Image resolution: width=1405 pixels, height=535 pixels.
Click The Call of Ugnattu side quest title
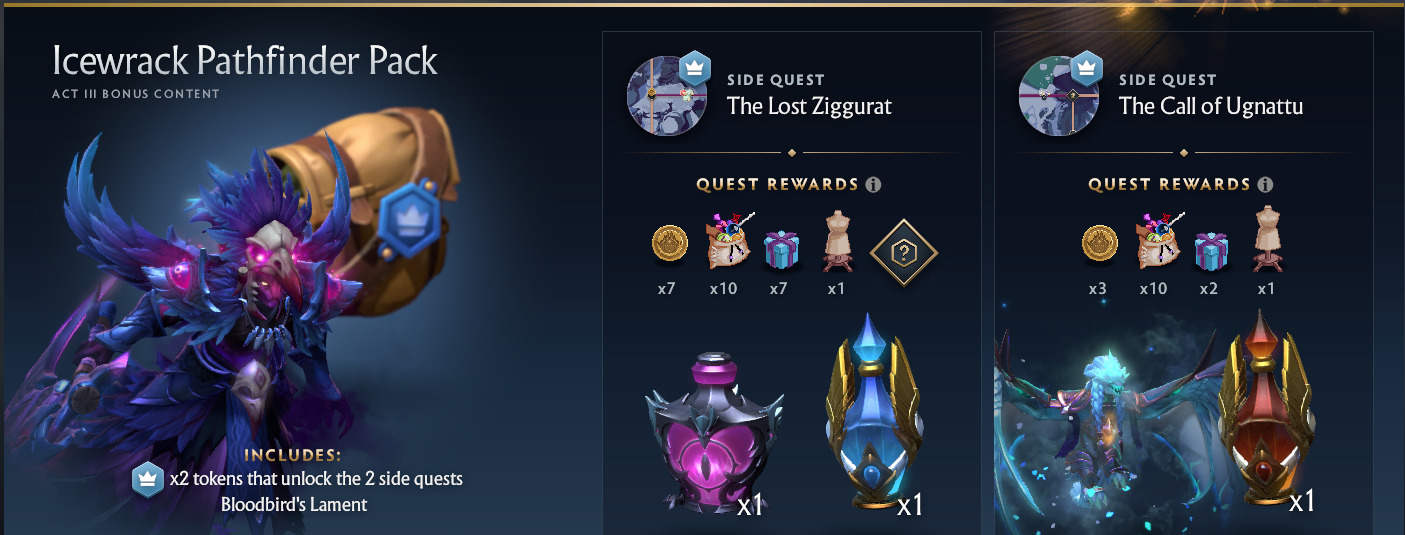click(1211, 106)
